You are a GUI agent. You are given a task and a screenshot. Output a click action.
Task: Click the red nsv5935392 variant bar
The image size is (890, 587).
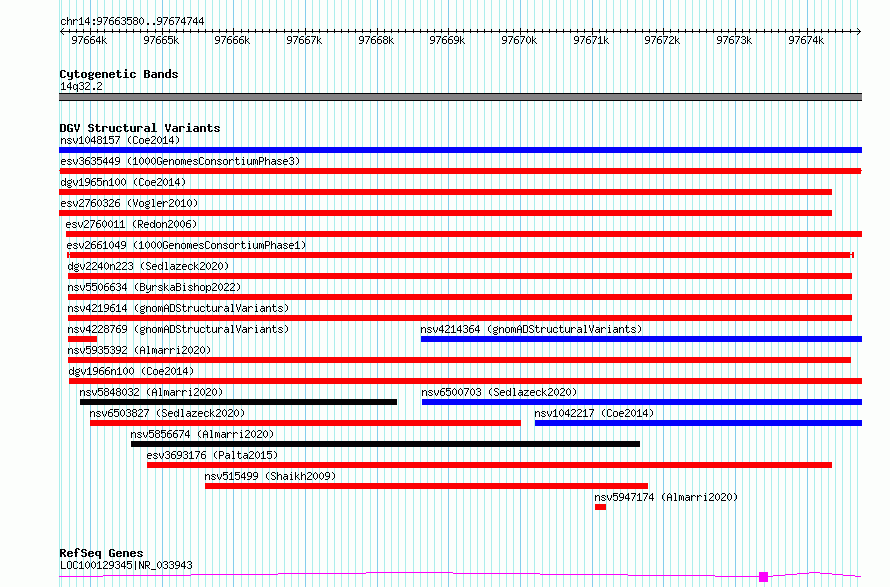tap(459, 360)
